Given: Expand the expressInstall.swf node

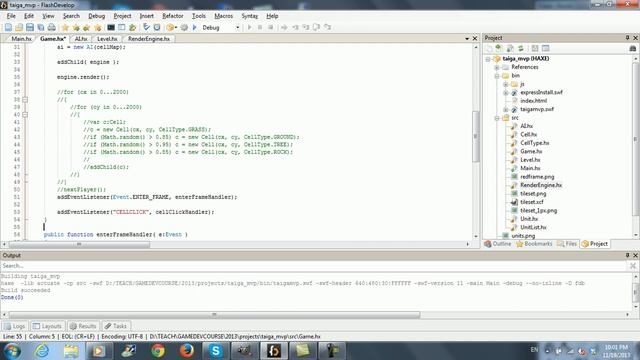Looking at the screenshot, I should (x=506, y=93).
